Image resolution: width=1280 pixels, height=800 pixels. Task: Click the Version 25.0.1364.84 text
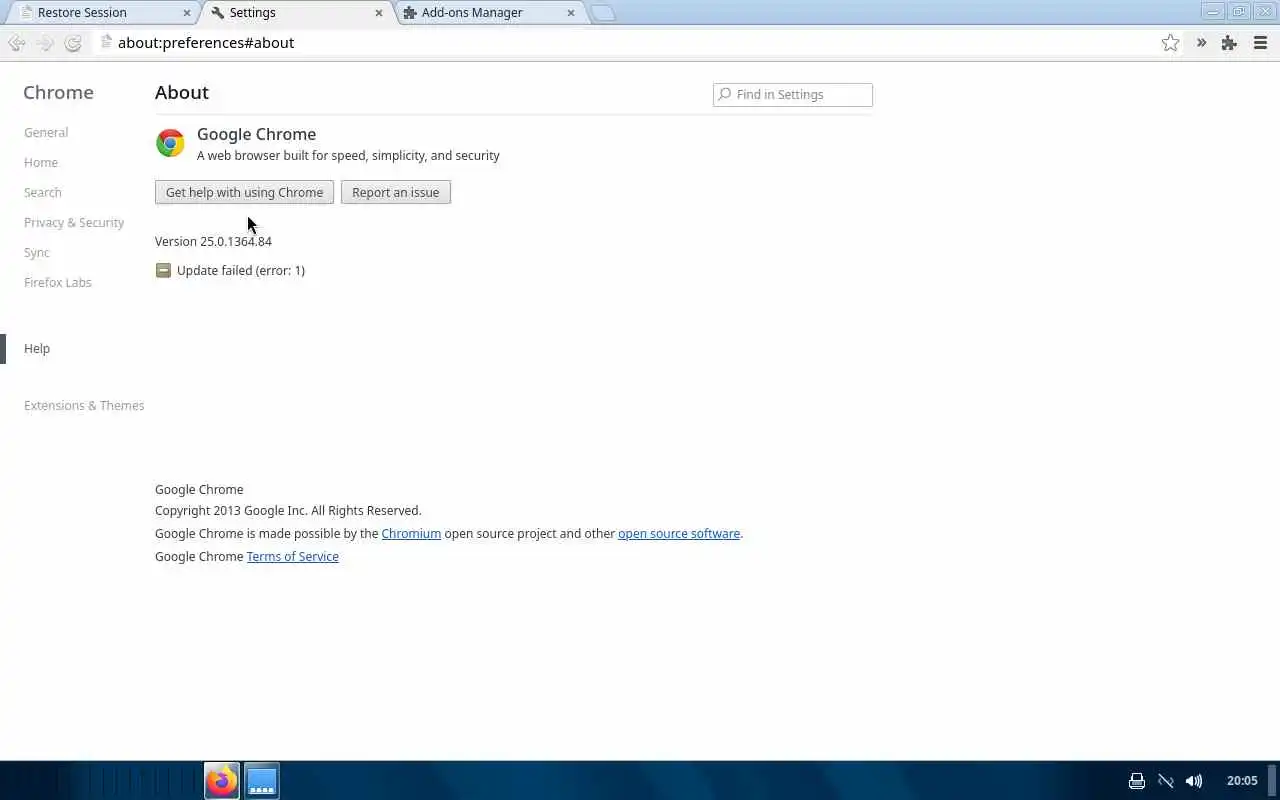tap(213, 241)
